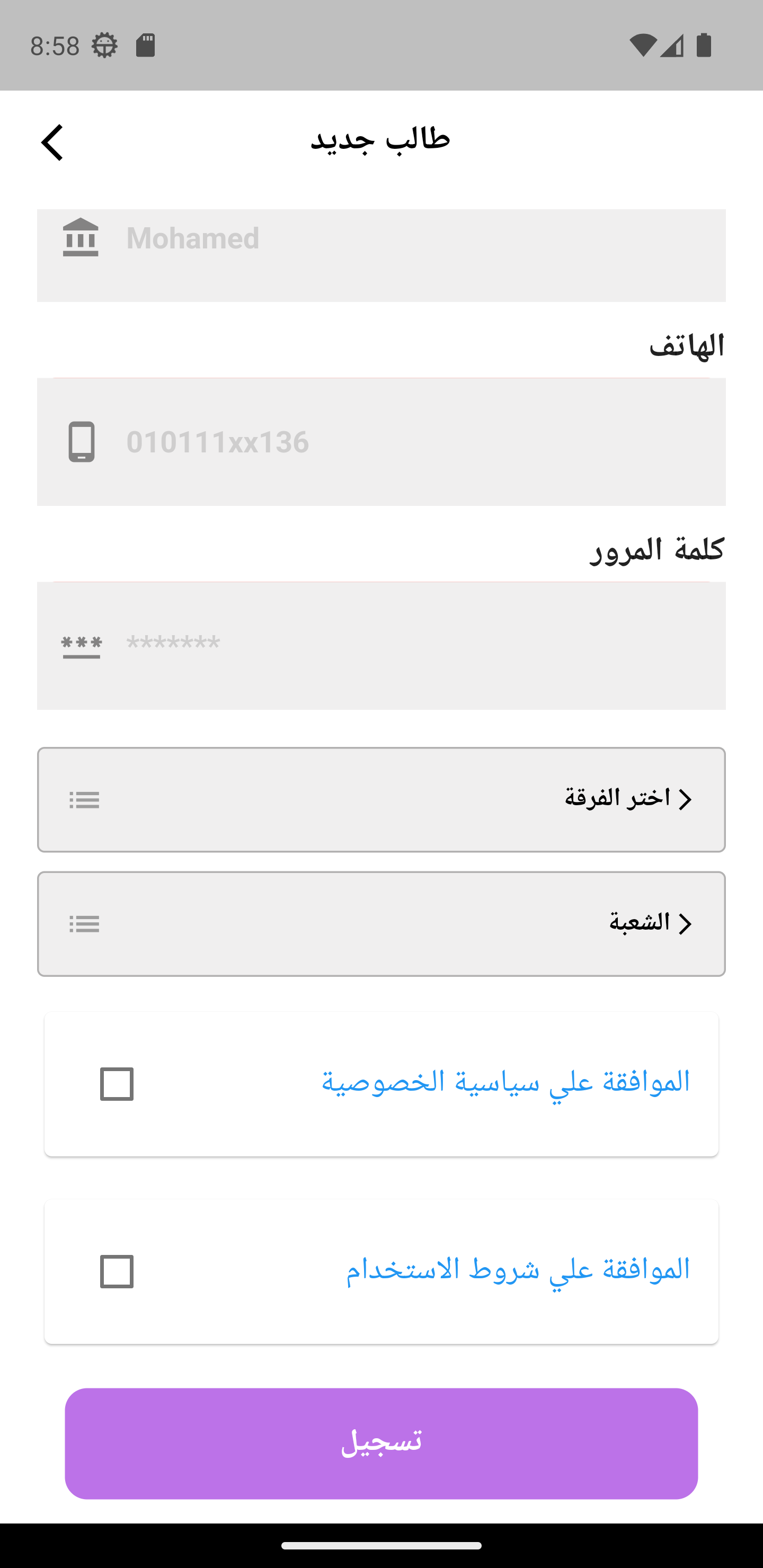Check the terms of use agreement checkbox

pos(117,1271)
